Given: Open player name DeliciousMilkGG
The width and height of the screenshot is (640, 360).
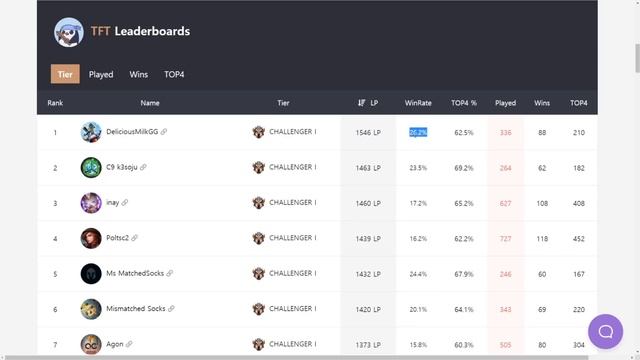Looking at the screenshot, I should pyautogui.click(x=132, y=131).
